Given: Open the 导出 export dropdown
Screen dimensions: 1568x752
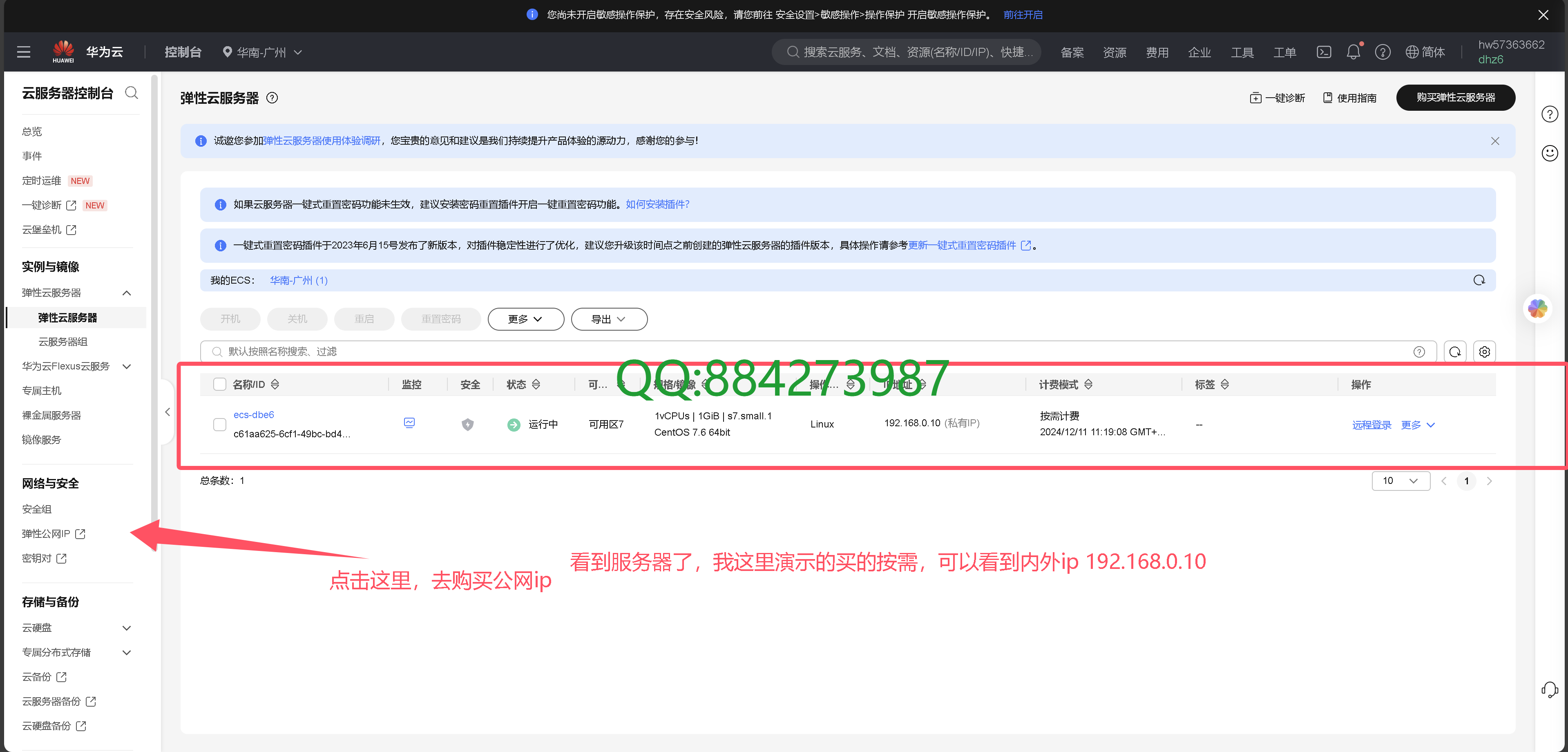Looking at the screenshot, I should pos(609,319).
